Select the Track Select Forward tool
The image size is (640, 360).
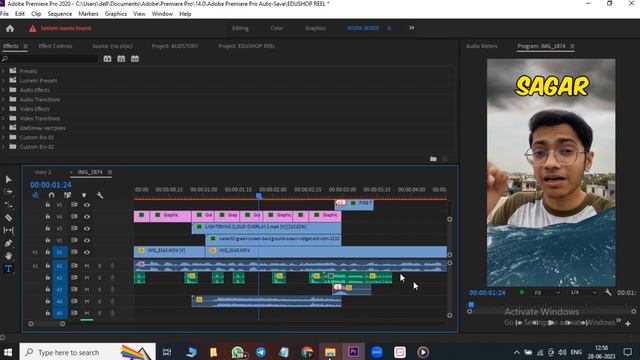pyautogui.click(x=9, y=192)
